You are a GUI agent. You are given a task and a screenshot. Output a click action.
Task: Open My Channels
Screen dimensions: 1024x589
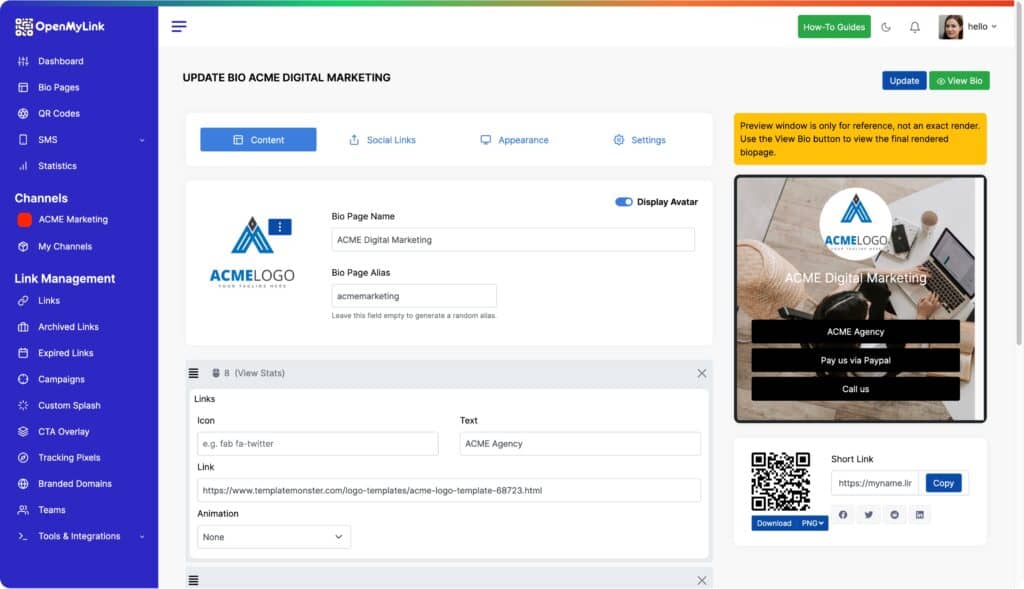65,246
